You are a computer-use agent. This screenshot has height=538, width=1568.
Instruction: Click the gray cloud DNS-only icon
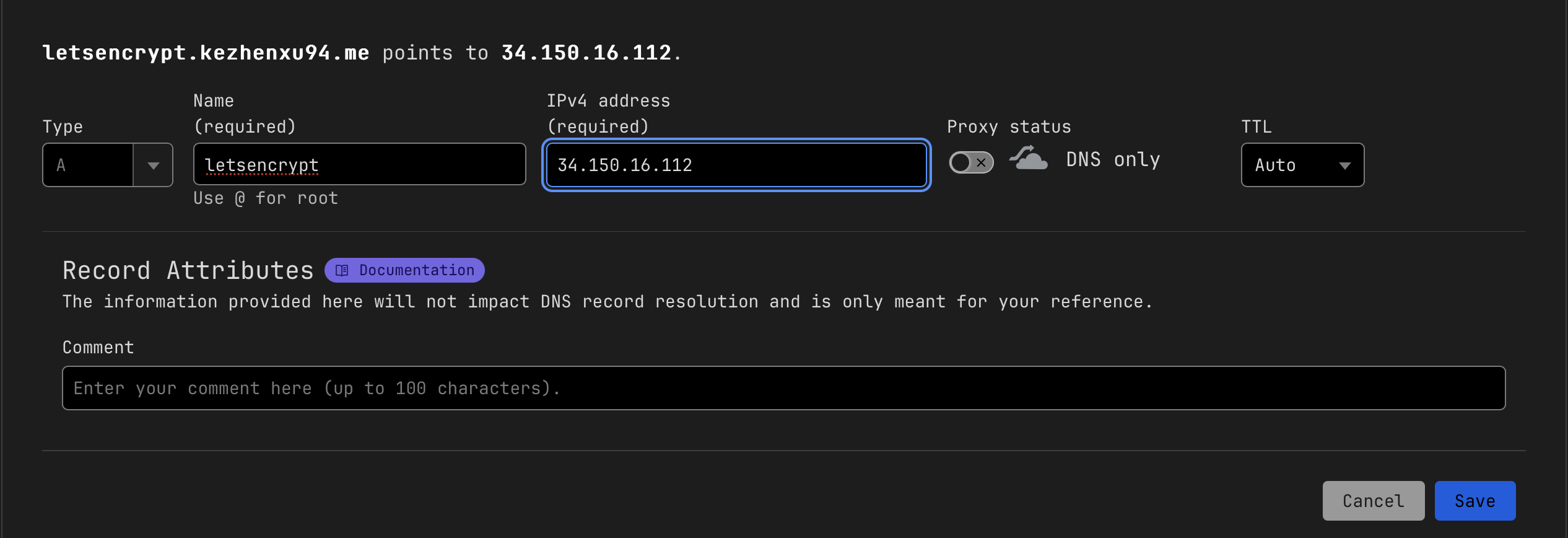point(1029,159)
